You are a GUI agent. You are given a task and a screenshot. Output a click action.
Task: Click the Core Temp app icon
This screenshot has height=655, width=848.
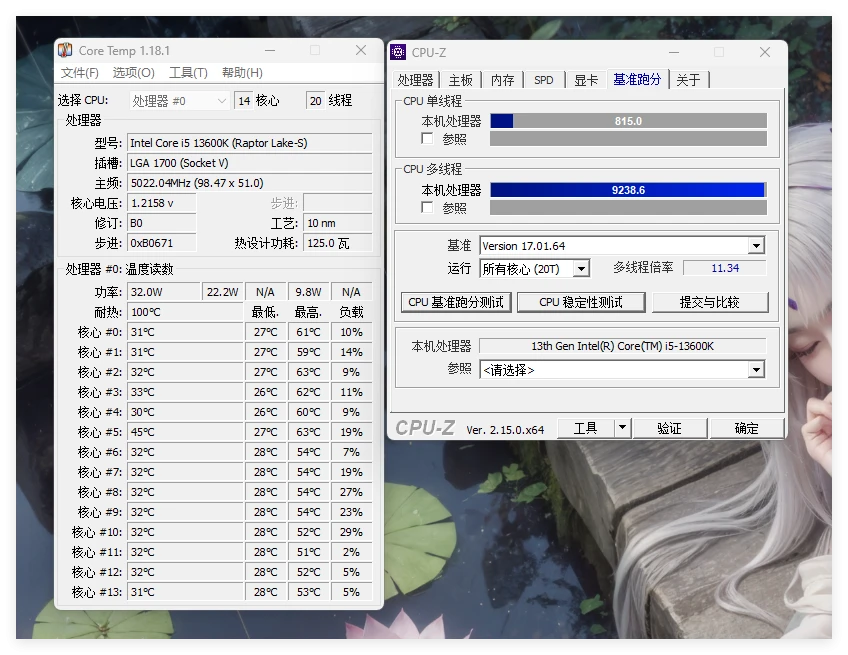(65, 51)
